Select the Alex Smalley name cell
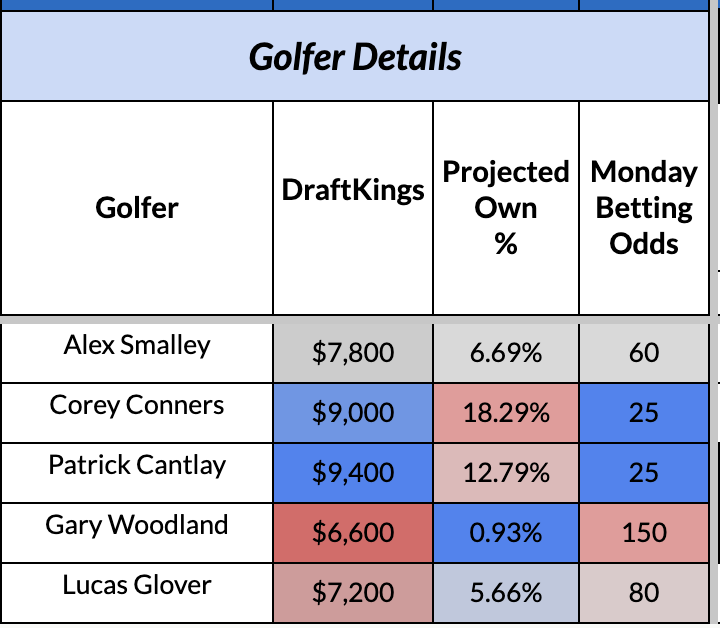Screen dimensions: 720x628 137,346
